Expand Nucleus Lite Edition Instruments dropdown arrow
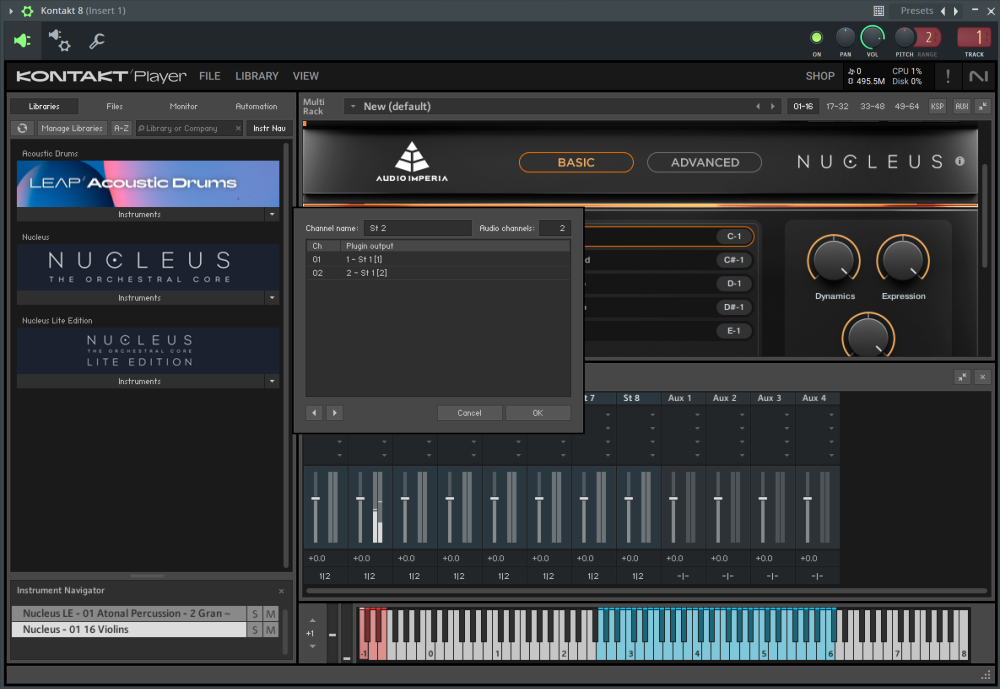This screenshot has width=1000, height=689. tap(272, 382)
